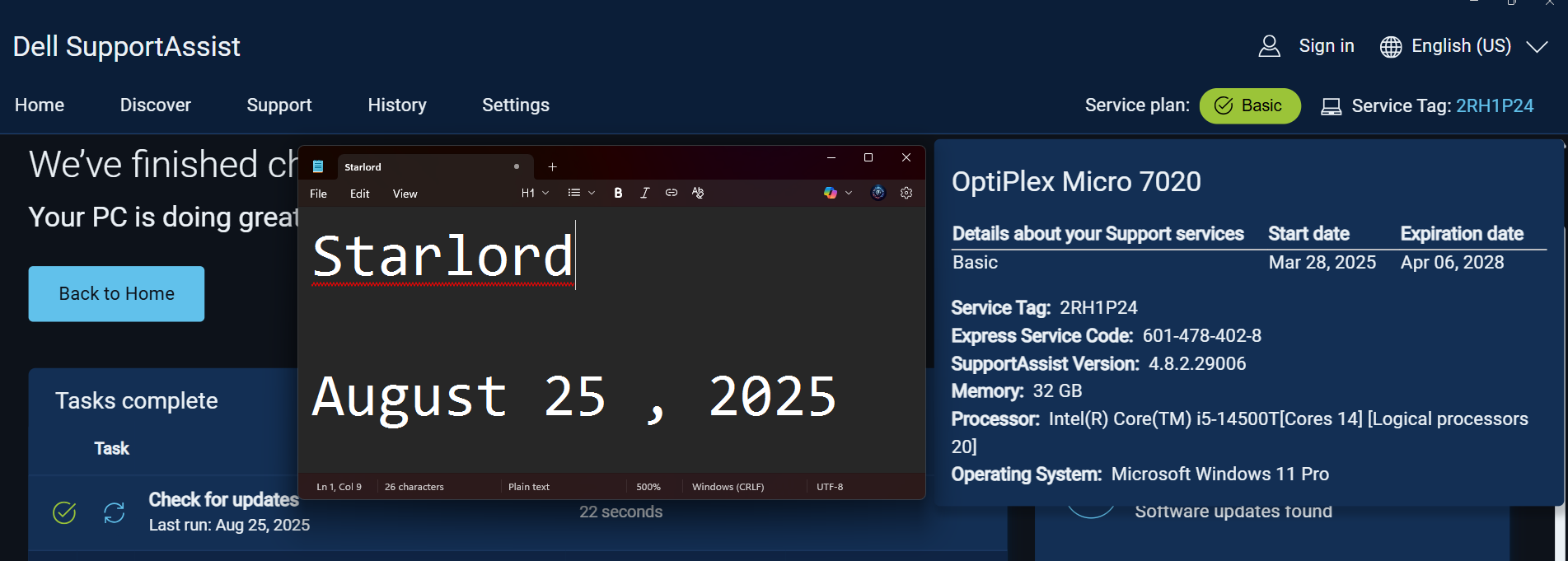Screen dimensions: 1568x561
Task: Click the Sign in link
Action: [x=1327, y=46]
